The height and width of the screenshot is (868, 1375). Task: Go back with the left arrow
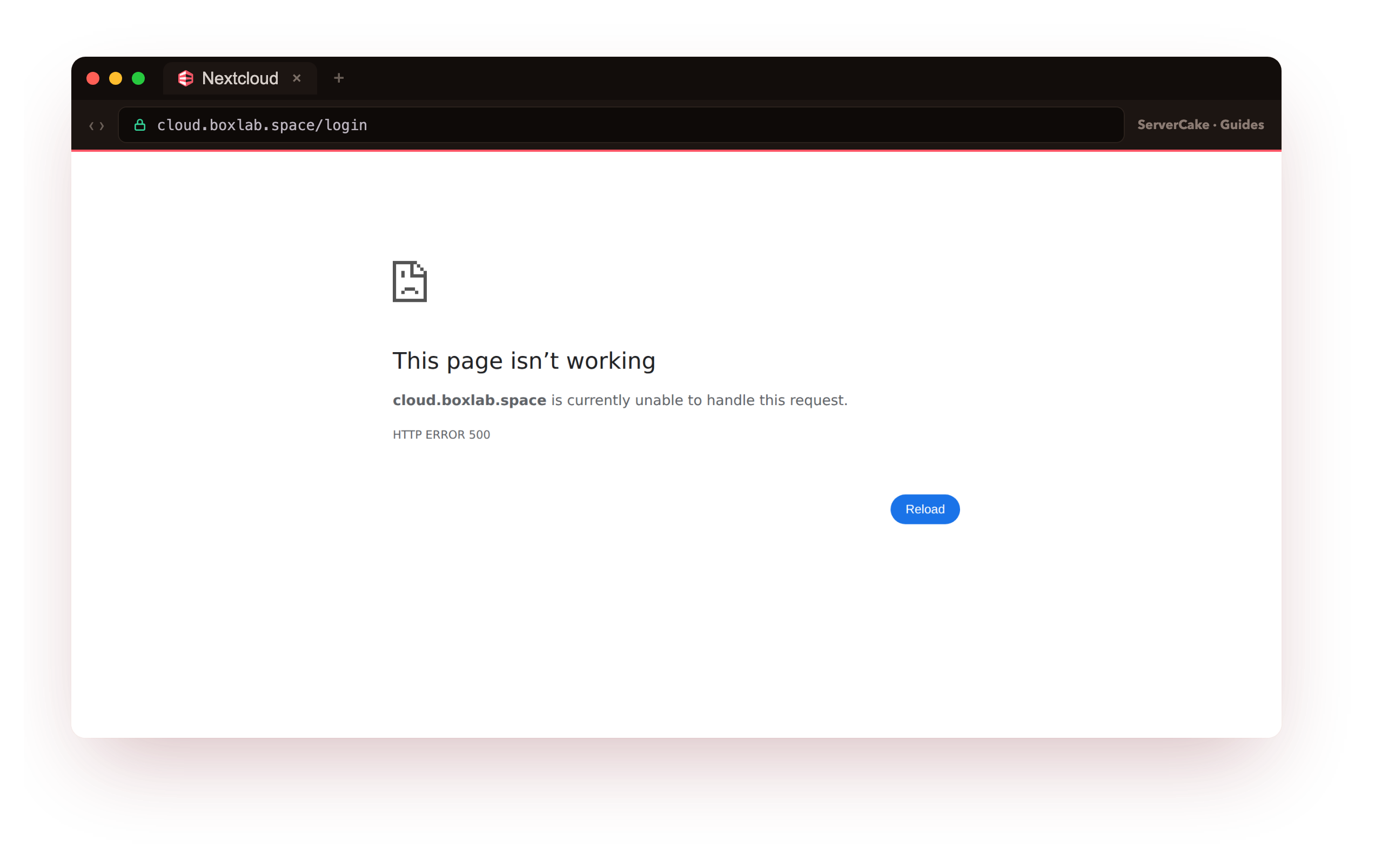[91, 126]
